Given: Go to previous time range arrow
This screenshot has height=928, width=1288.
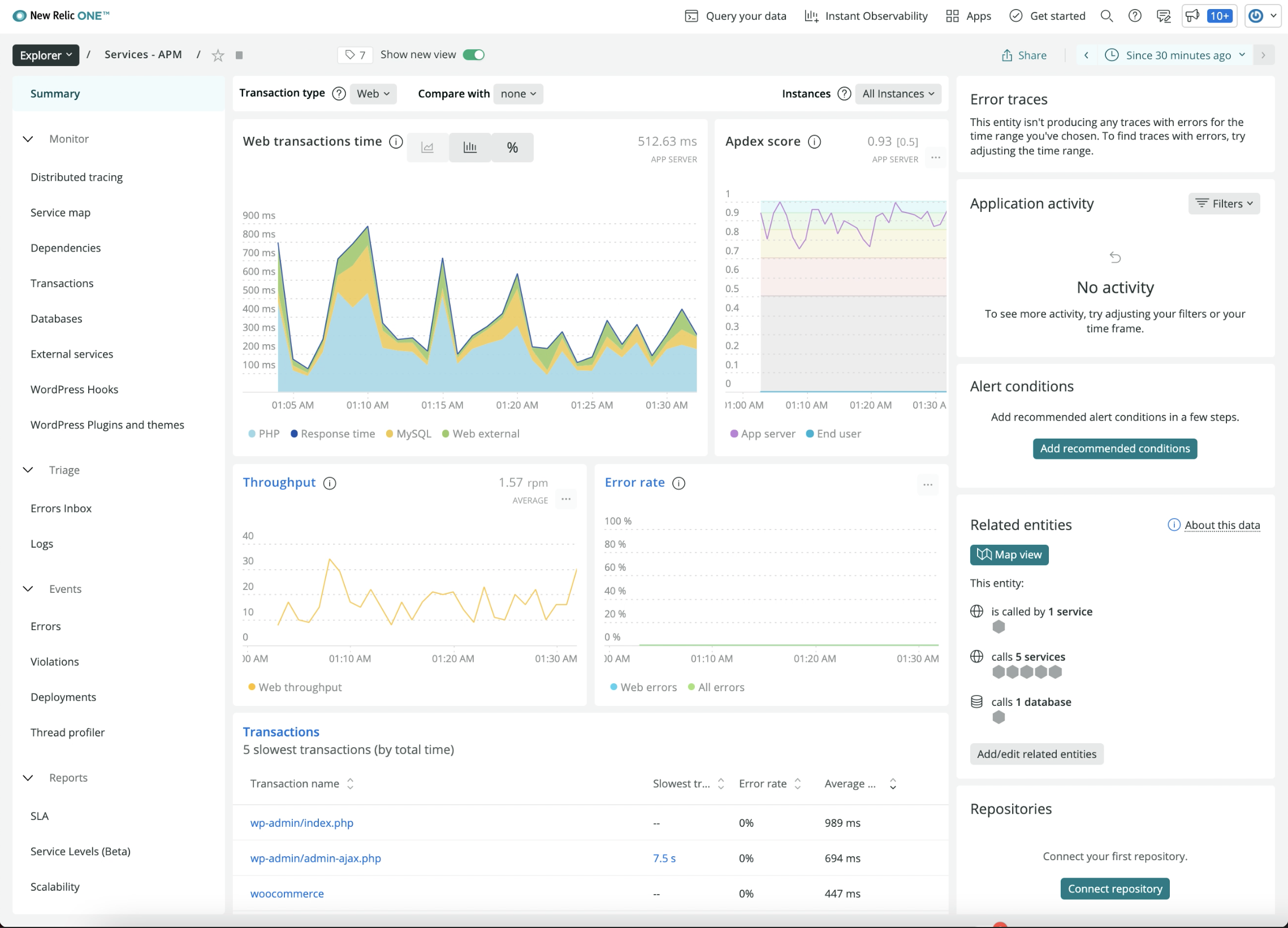Looking at the screenshot, I should [1086, 55].
